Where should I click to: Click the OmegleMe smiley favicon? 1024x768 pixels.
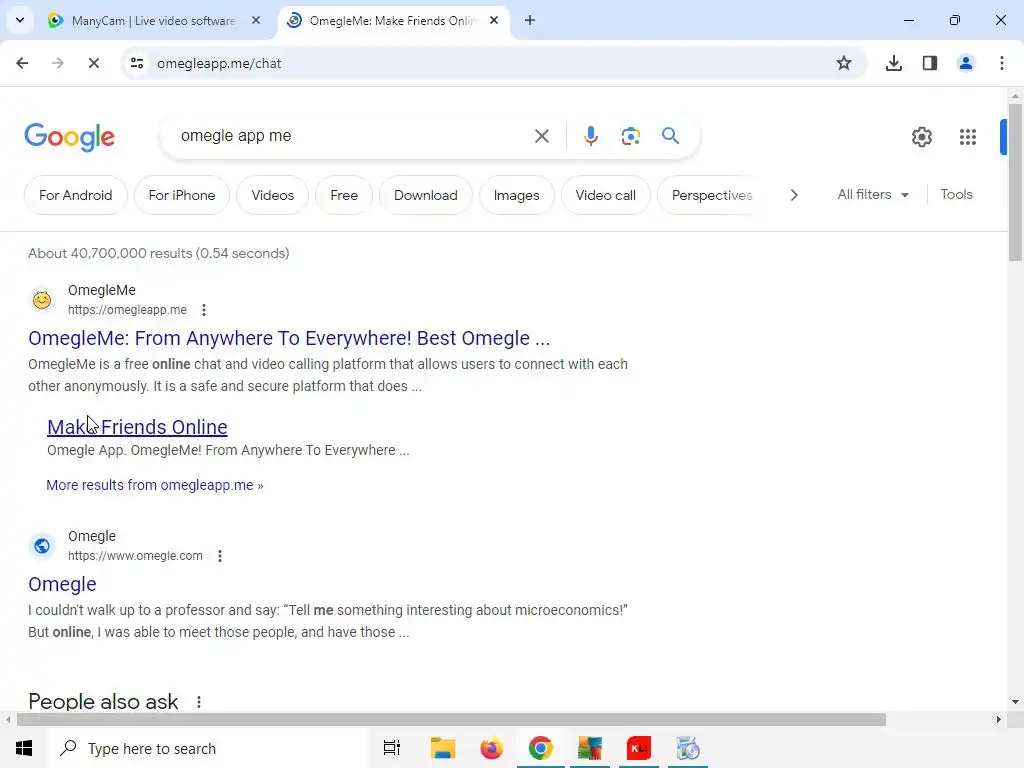(x=42, y=300)
